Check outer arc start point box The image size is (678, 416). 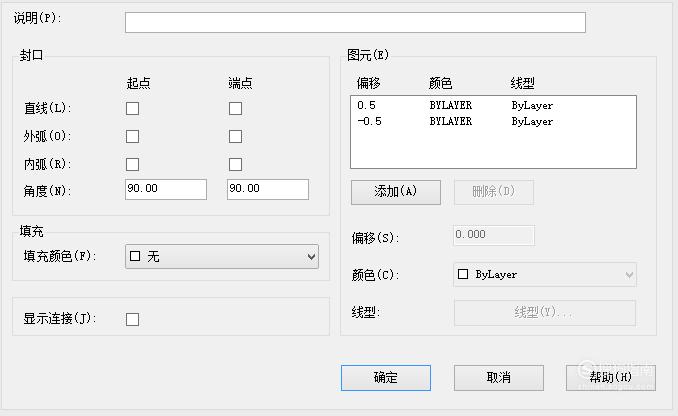(x=132, y=136)
